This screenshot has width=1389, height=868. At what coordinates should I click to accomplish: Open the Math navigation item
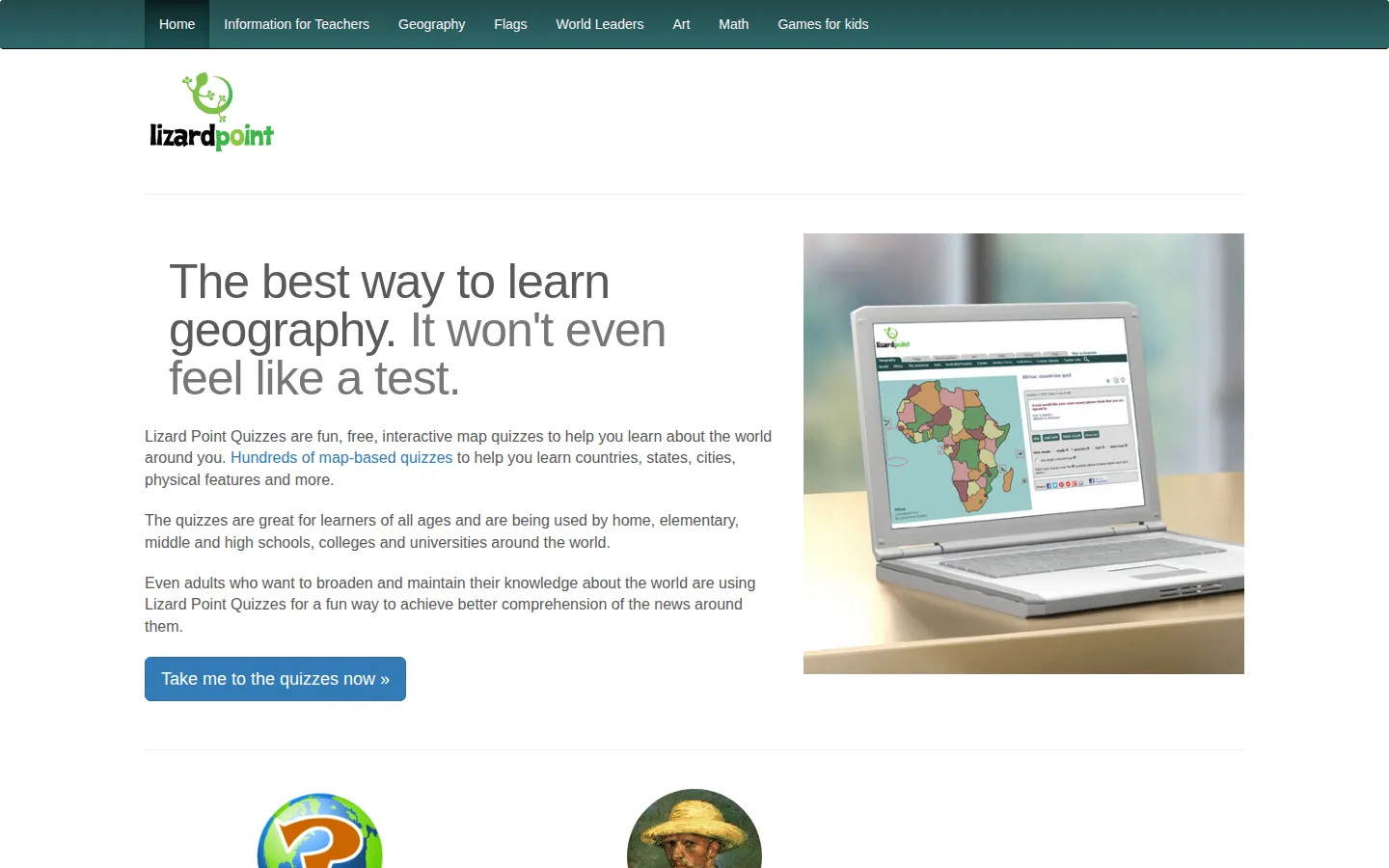(733, 24)
